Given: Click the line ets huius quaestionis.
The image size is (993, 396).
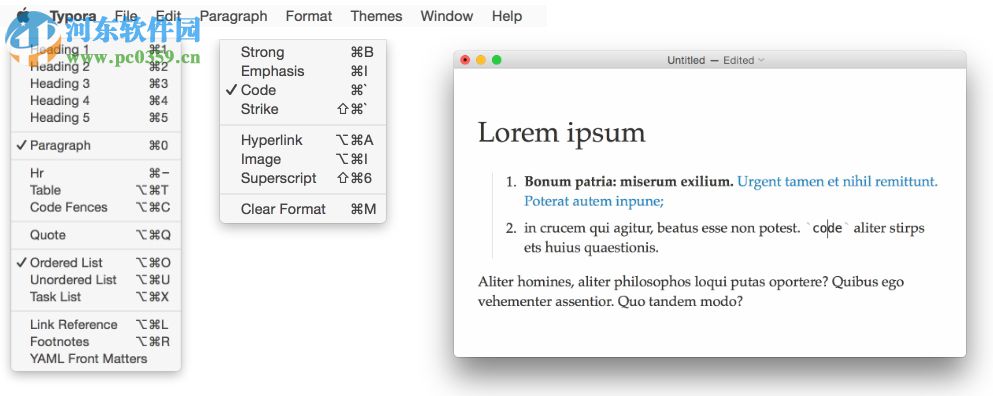Looking at the screenshot, I should pyautogui.click(x=591, y=248).
